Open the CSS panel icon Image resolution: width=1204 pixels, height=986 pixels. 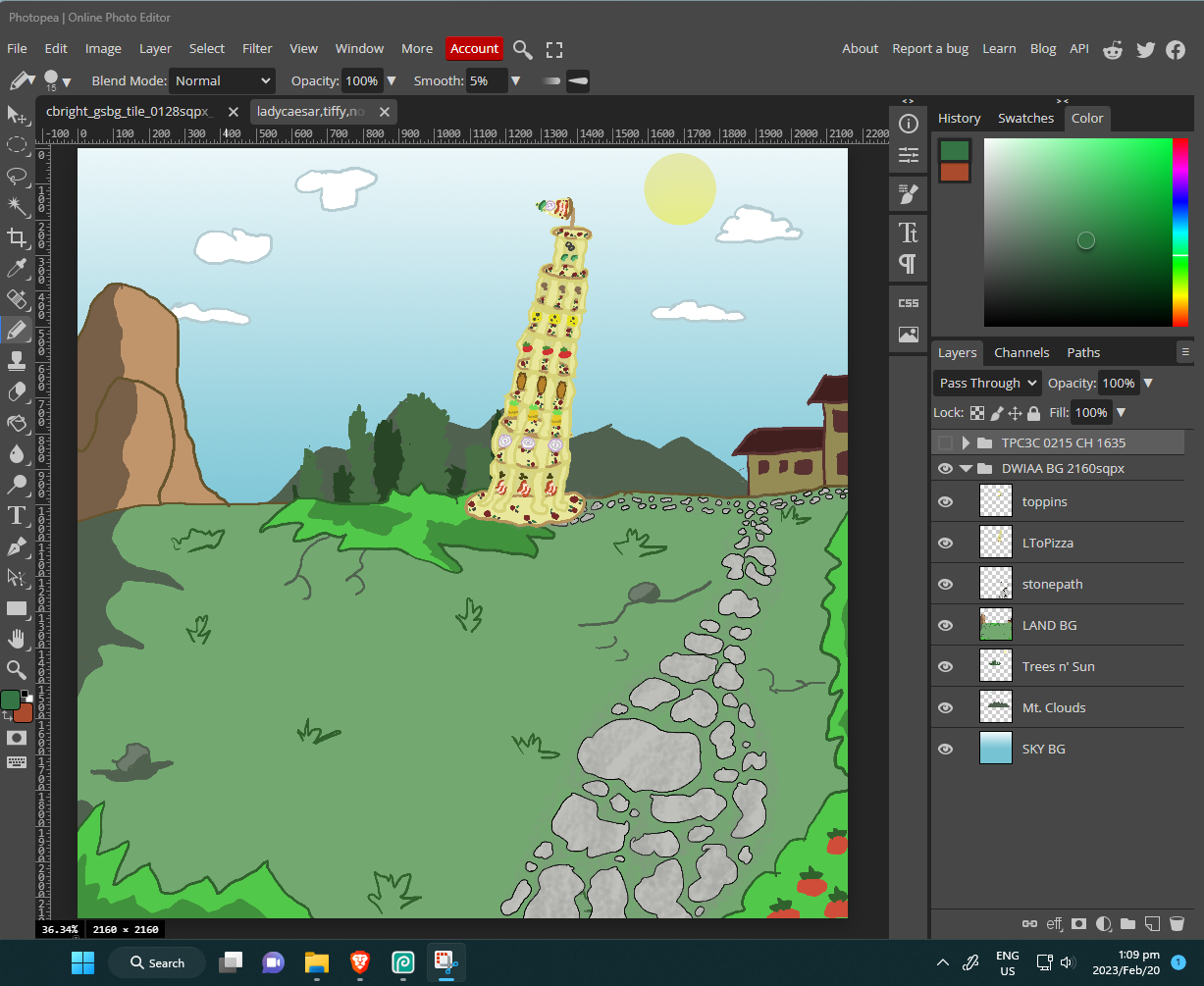[909, 303]
